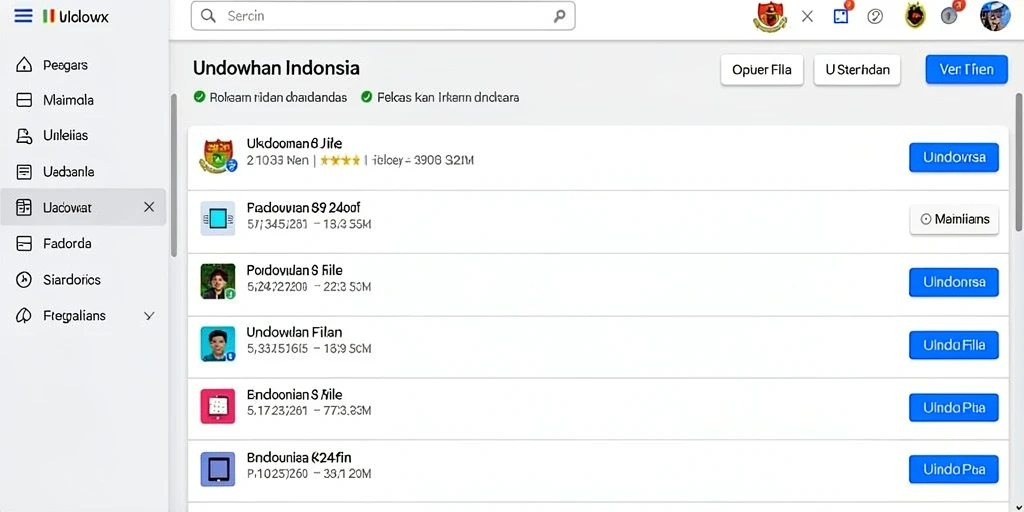Open the blue square notification icon

click(x=842, y=16)
